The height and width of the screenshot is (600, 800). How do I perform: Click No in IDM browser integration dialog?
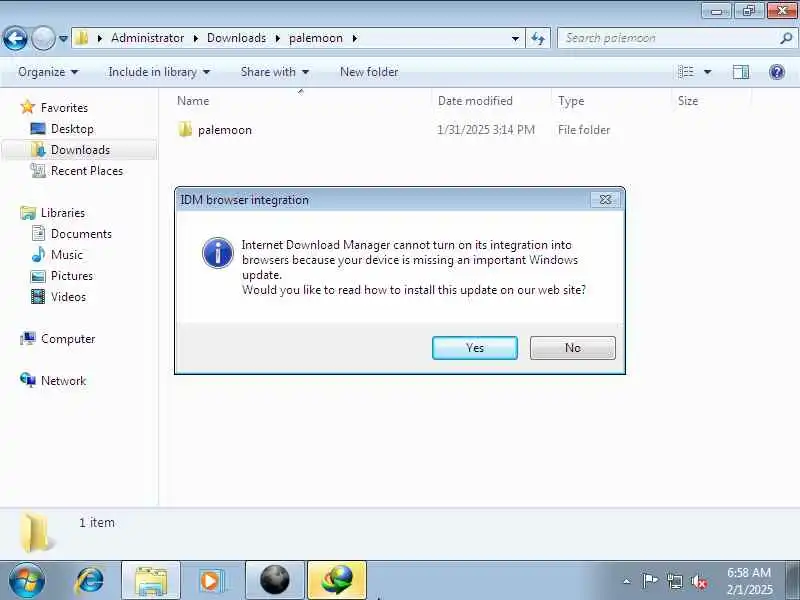pos(572,348)
